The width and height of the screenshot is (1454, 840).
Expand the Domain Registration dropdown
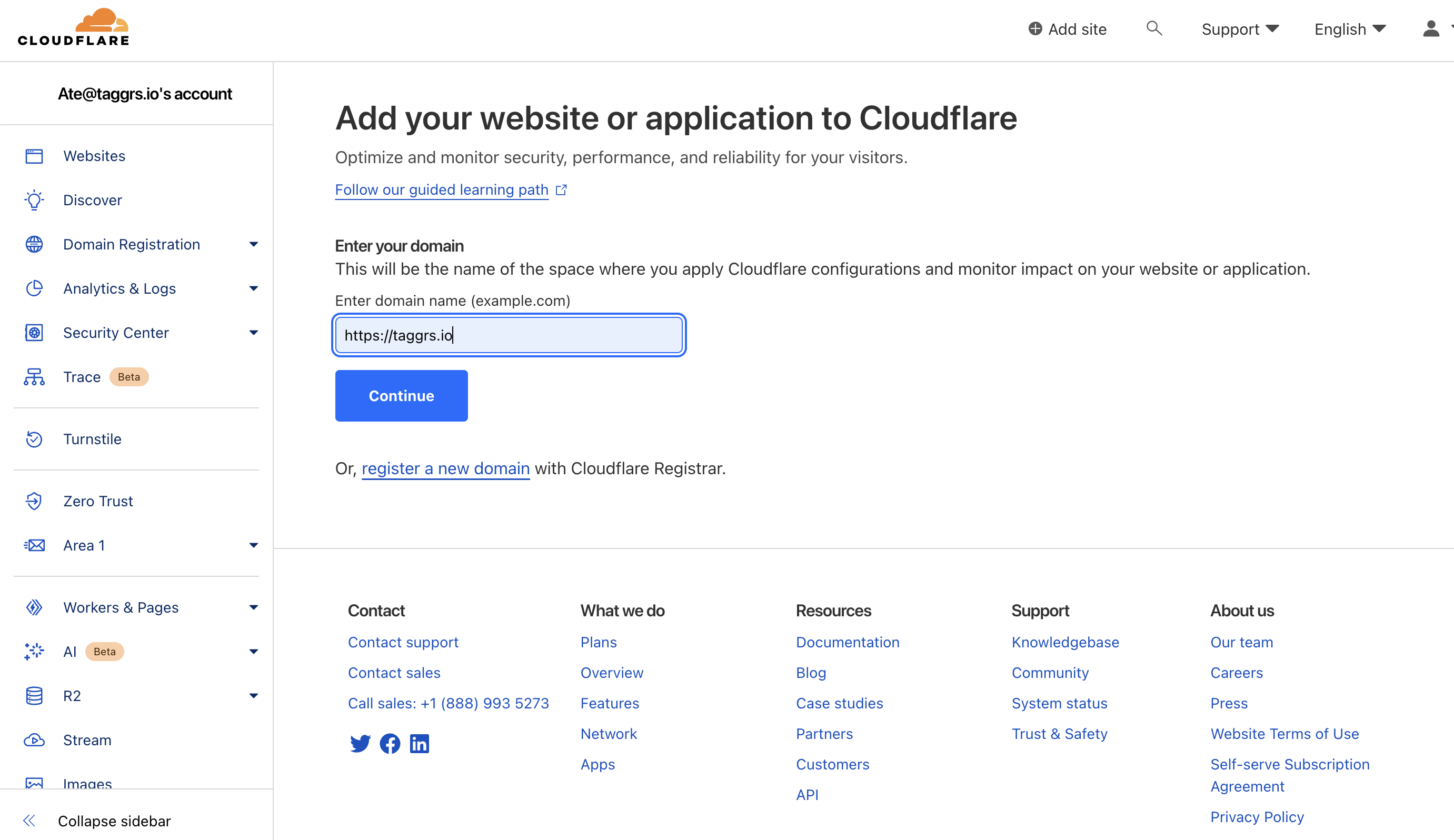point(253,244)
